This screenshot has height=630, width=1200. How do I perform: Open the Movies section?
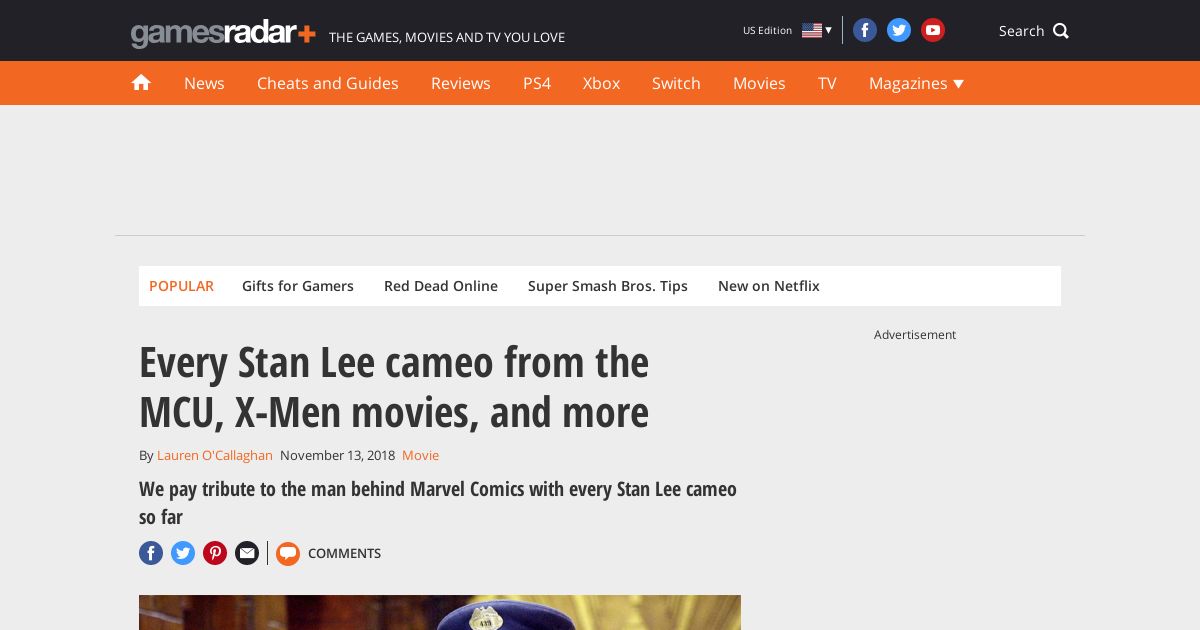[x=759, y=83]
